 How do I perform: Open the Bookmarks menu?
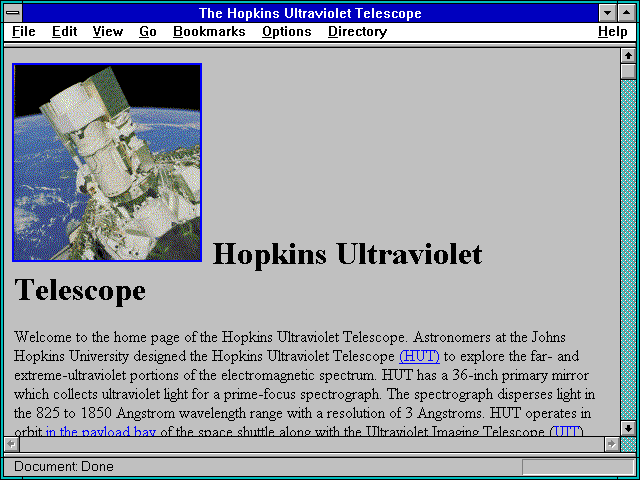coord(209,32)
